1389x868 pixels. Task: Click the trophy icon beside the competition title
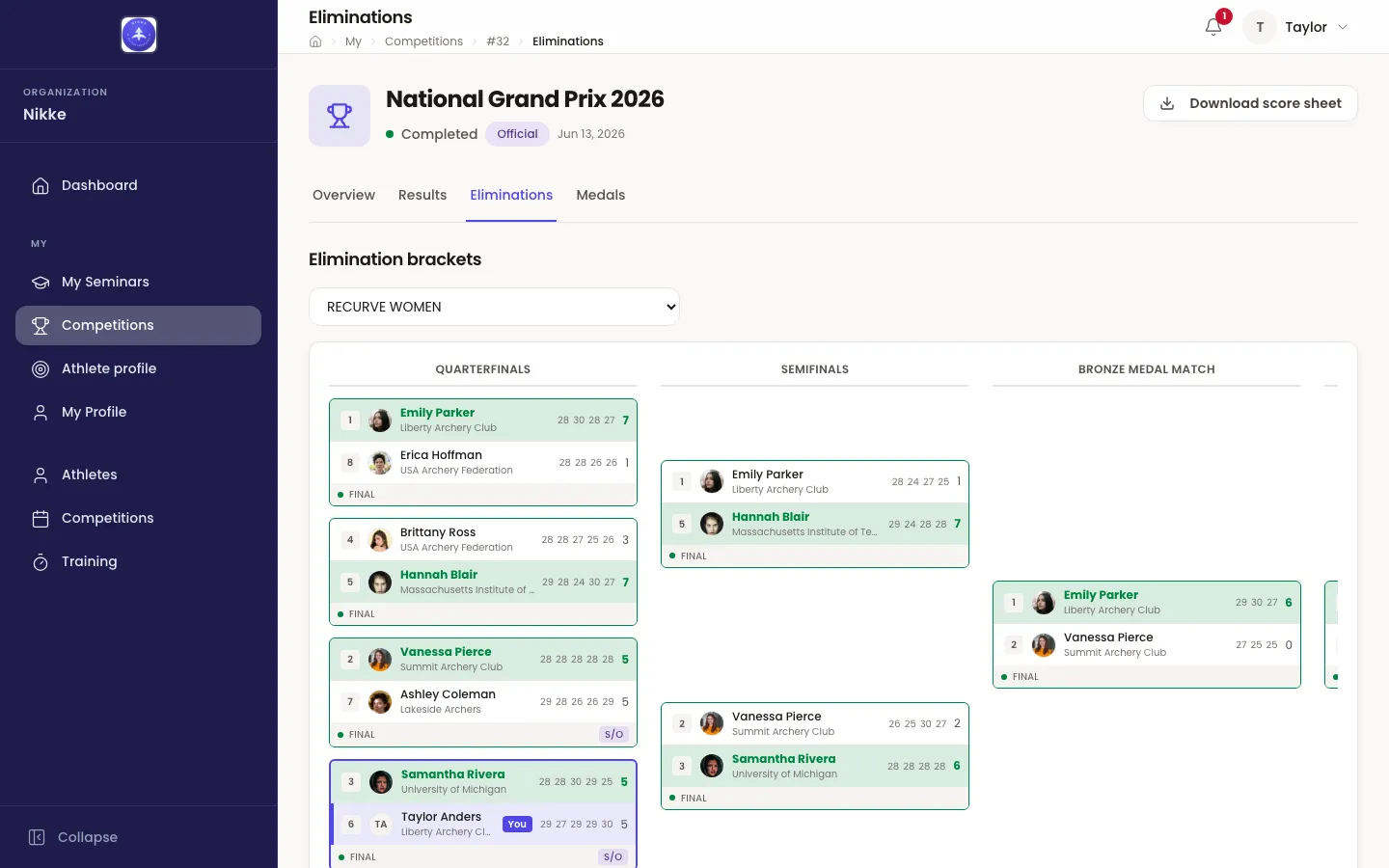coord(340,116)
